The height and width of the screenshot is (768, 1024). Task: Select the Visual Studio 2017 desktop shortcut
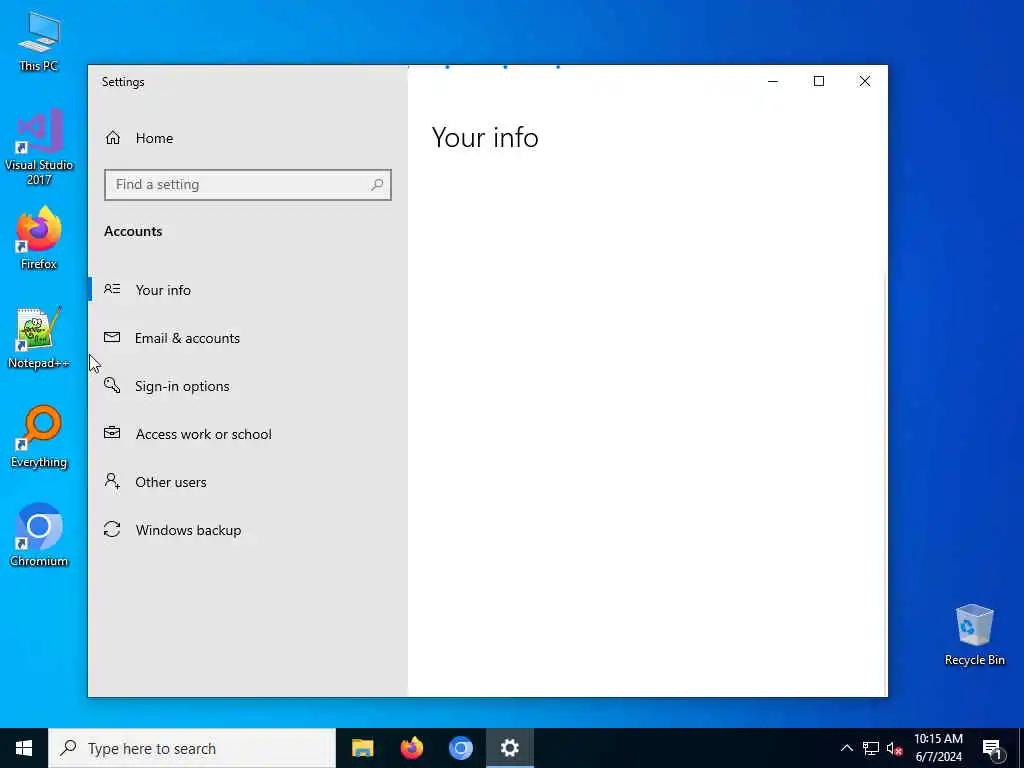tap(39, 147)
